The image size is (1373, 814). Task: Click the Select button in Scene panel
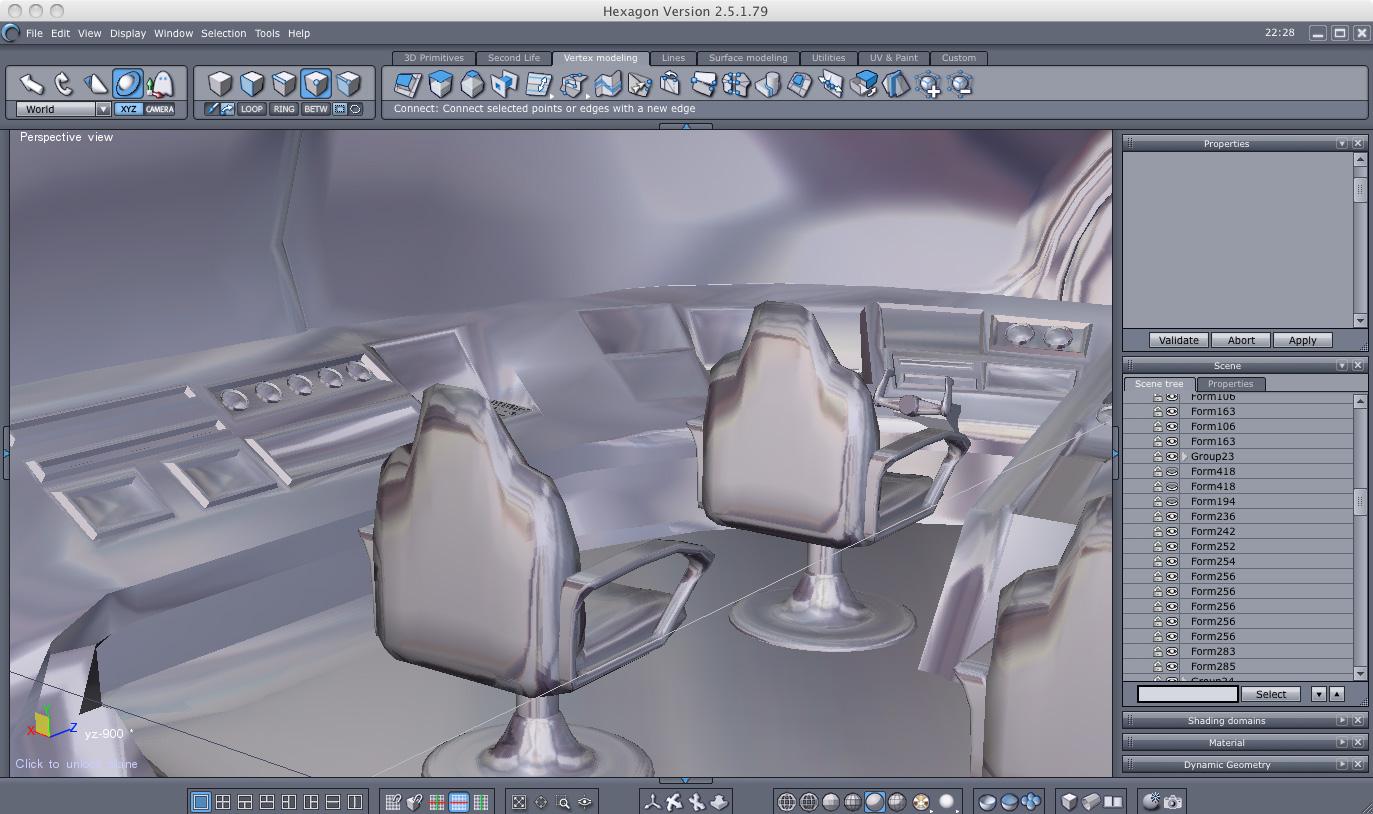pos(1271,694)
